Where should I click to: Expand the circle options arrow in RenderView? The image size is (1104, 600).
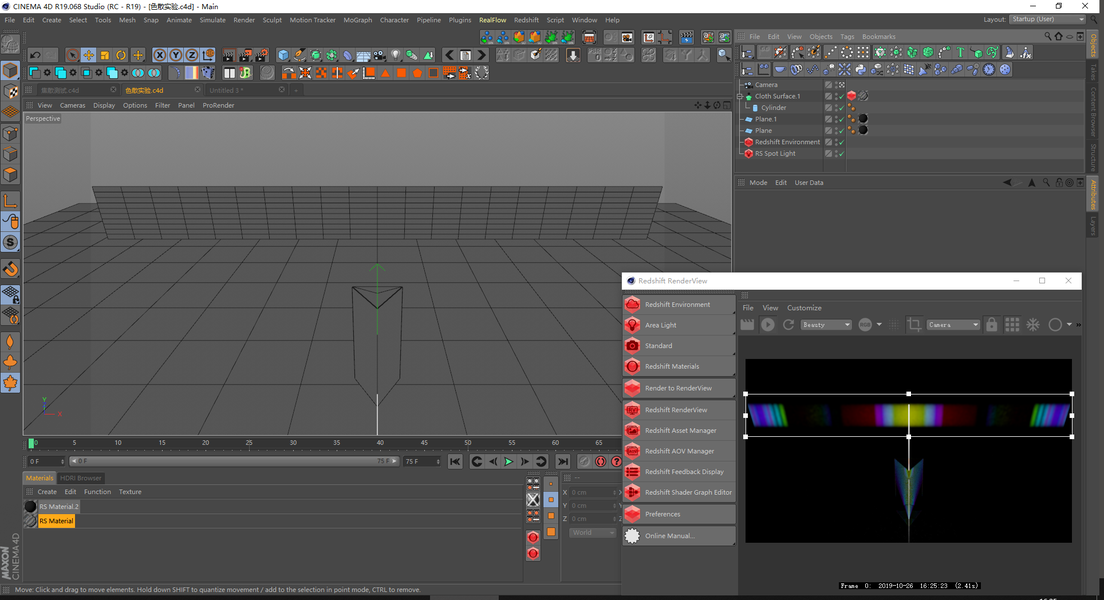[1069, 325]
